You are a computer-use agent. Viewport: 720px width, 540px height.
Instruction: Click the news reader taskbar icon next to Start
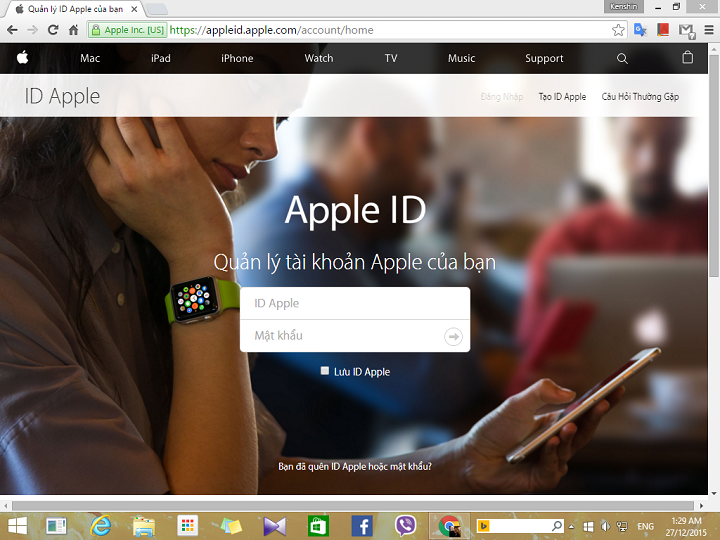pos(56,526)
